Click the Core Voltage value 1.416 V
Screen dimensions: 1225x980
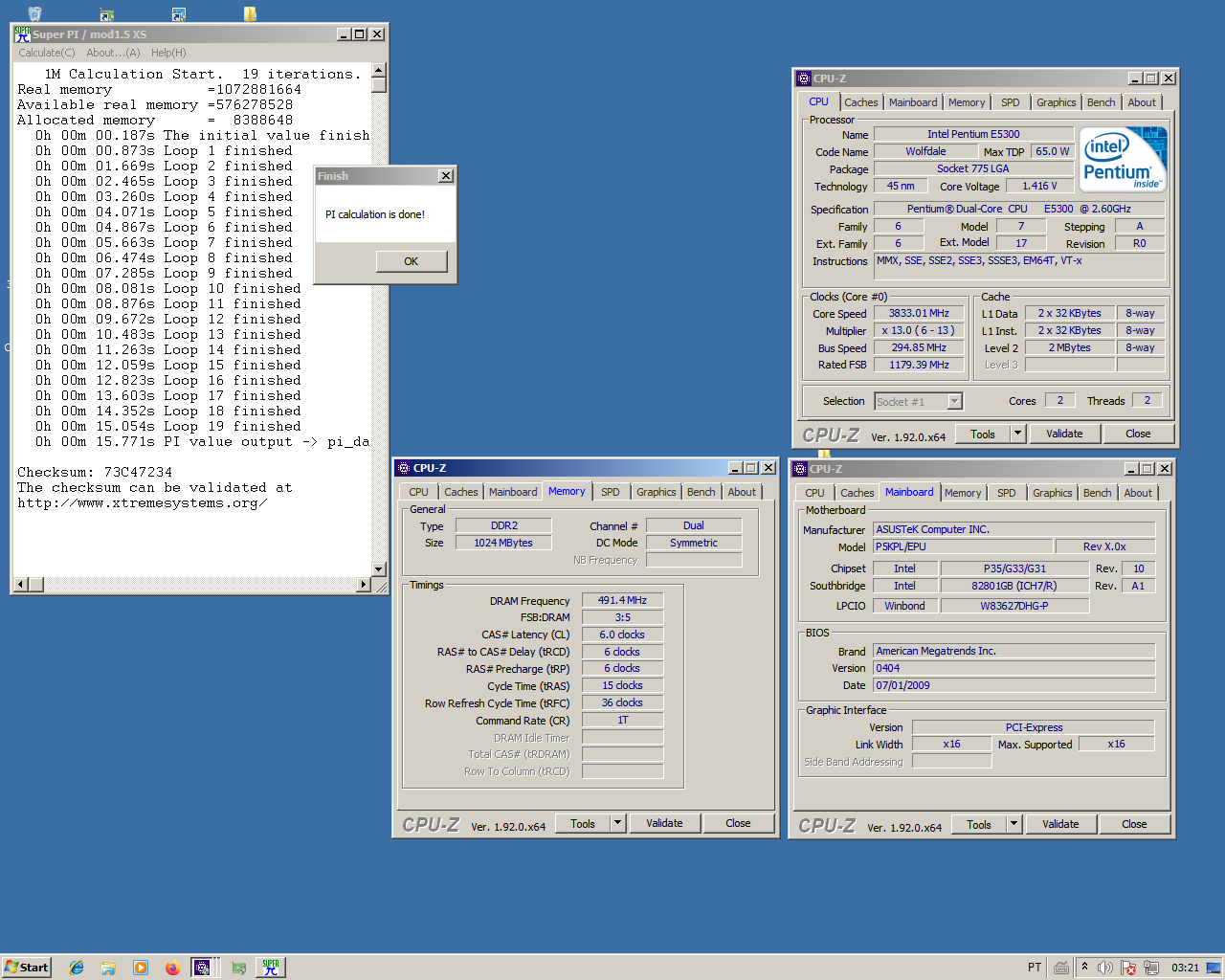point(1039,186)
